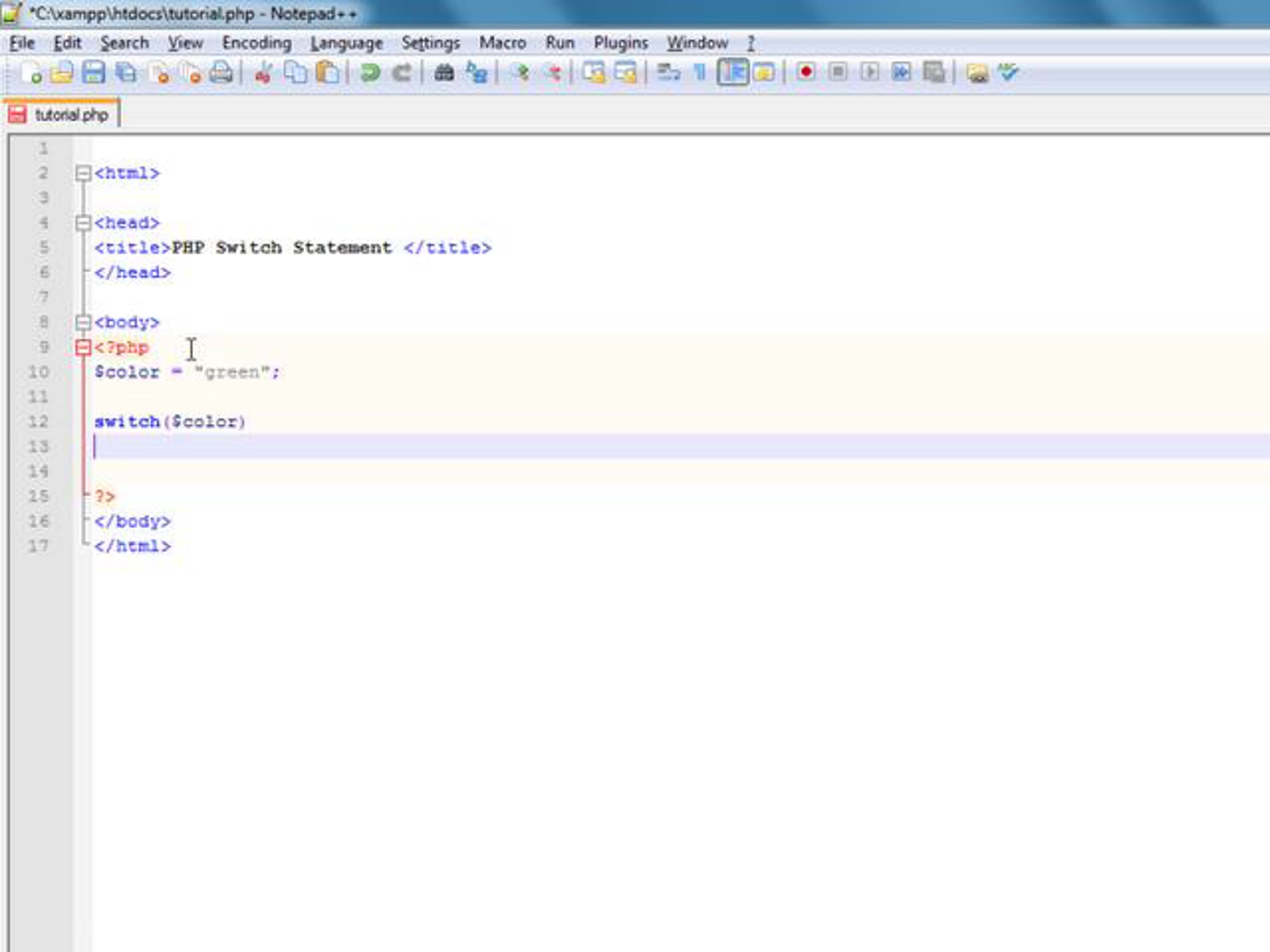The height and width of the screenshot is (952, 1270).
Task: Open the User Defined Language dialog icon
Action: pos(764,73)
